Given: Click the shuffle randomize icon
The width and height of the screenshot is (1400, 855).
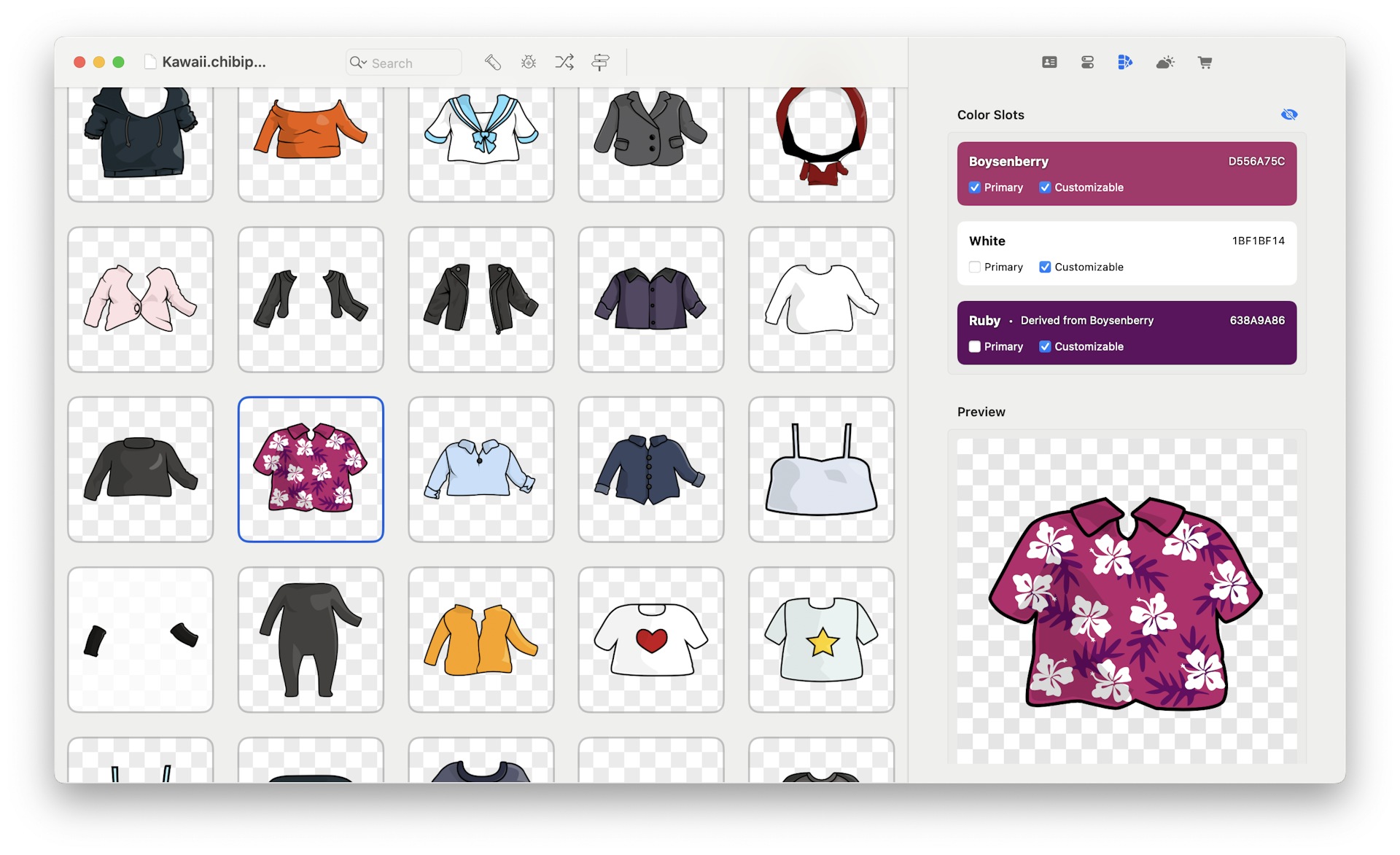Looking at the screenshot, I should point(564,62).
